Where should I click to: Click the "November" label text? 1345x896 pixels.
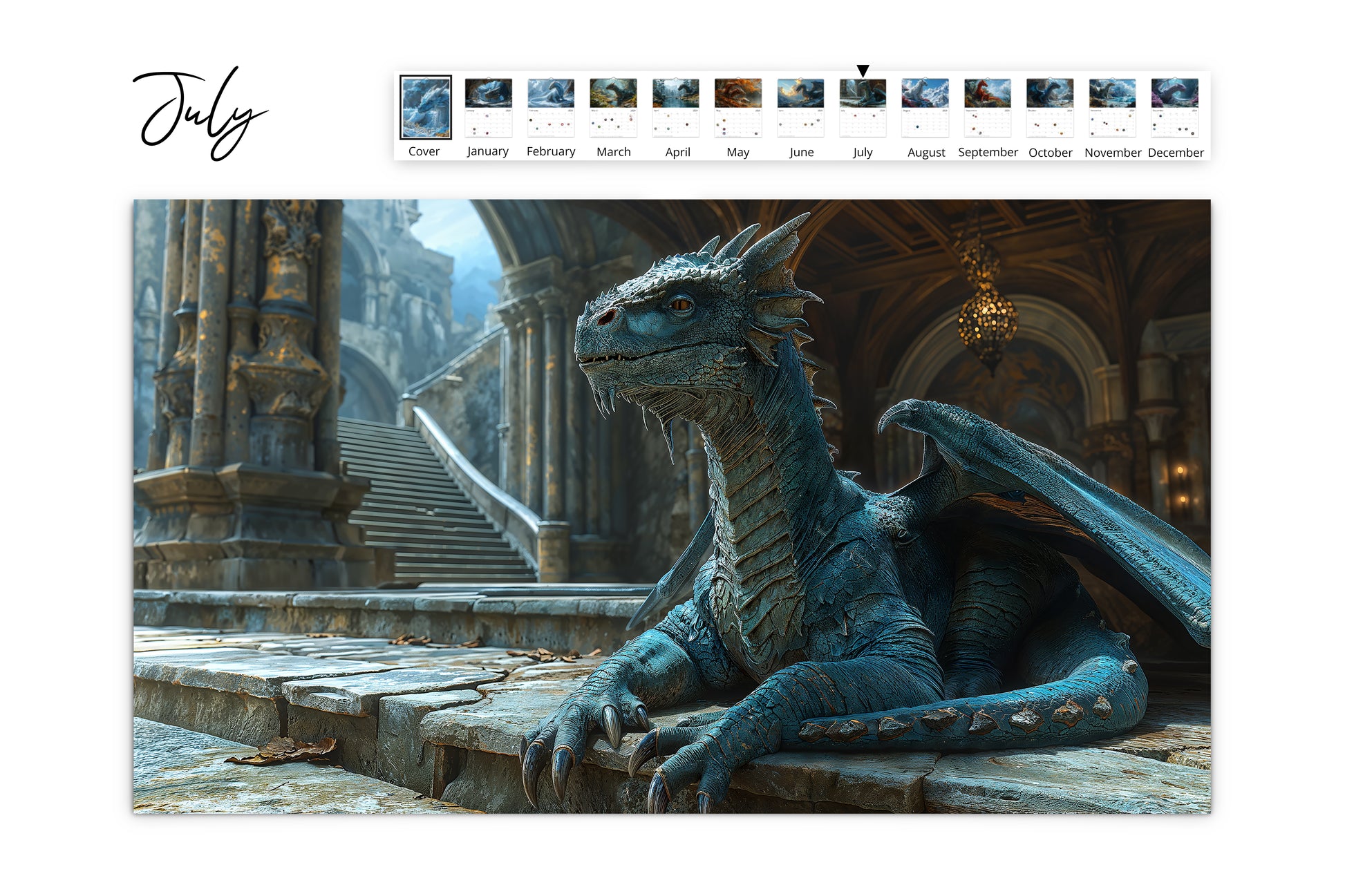coord(1113,153)
